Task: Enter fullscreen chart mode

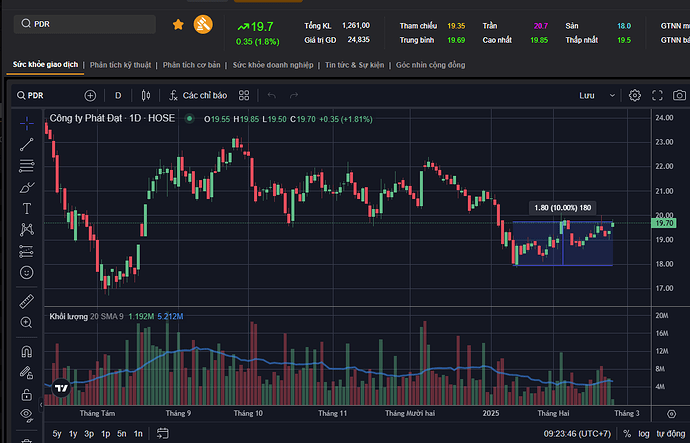Action: tap(657, 96)
